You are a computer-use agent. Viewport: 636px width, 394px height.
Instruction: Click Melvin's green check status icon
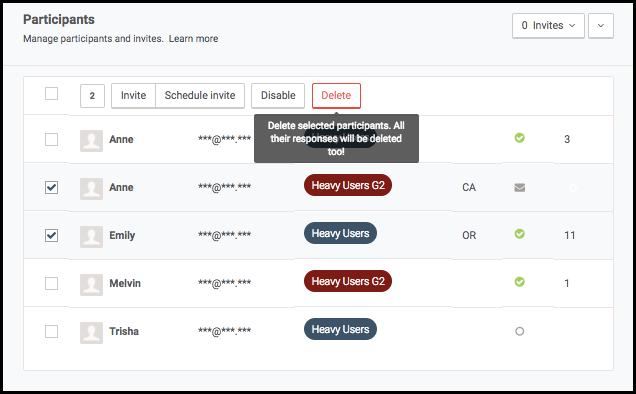coord(520,282)
